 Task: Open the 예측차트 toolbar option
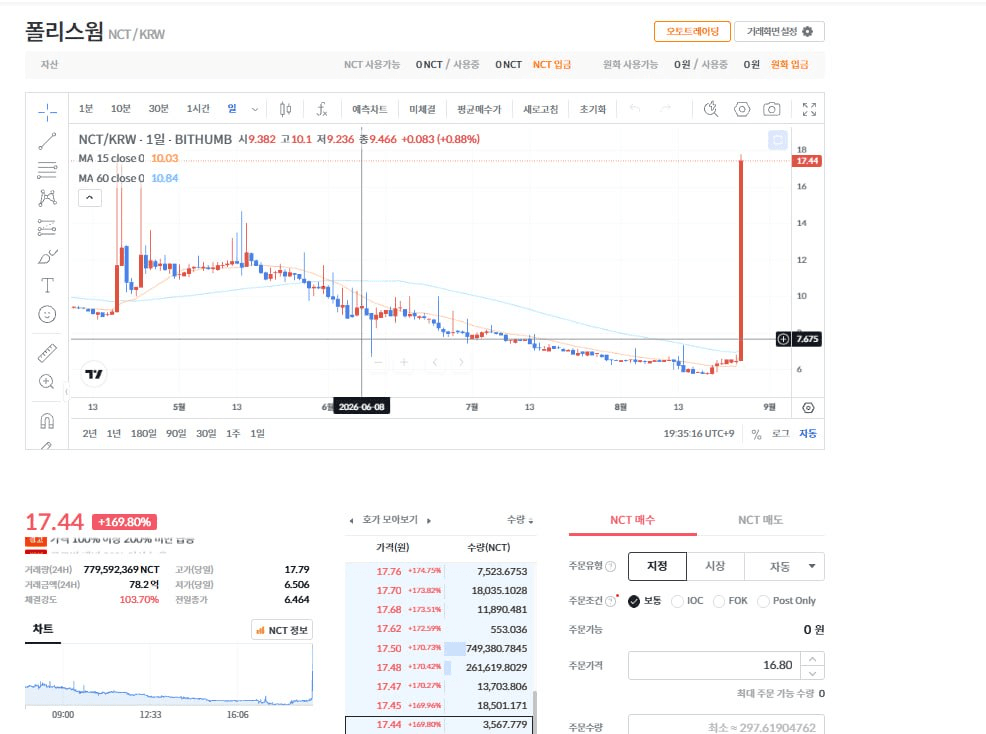pos(370,109)
